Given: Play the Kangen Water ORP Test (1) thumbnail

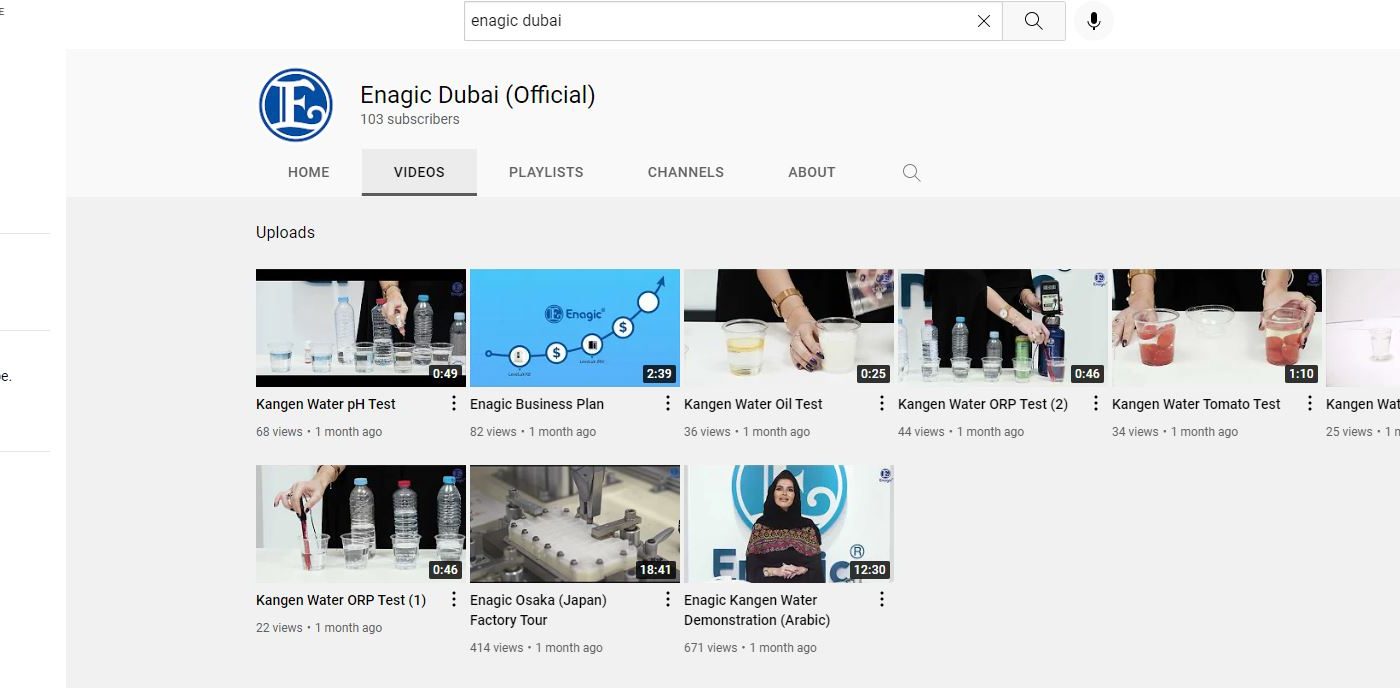Looking at the screenshot, I should 361,524.
